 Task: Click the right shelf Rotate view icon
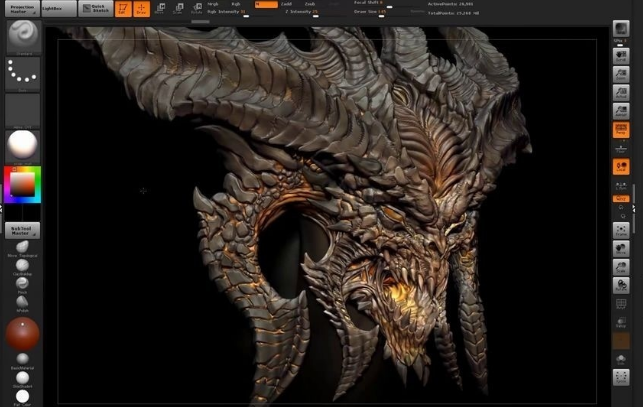coord(621,286)
